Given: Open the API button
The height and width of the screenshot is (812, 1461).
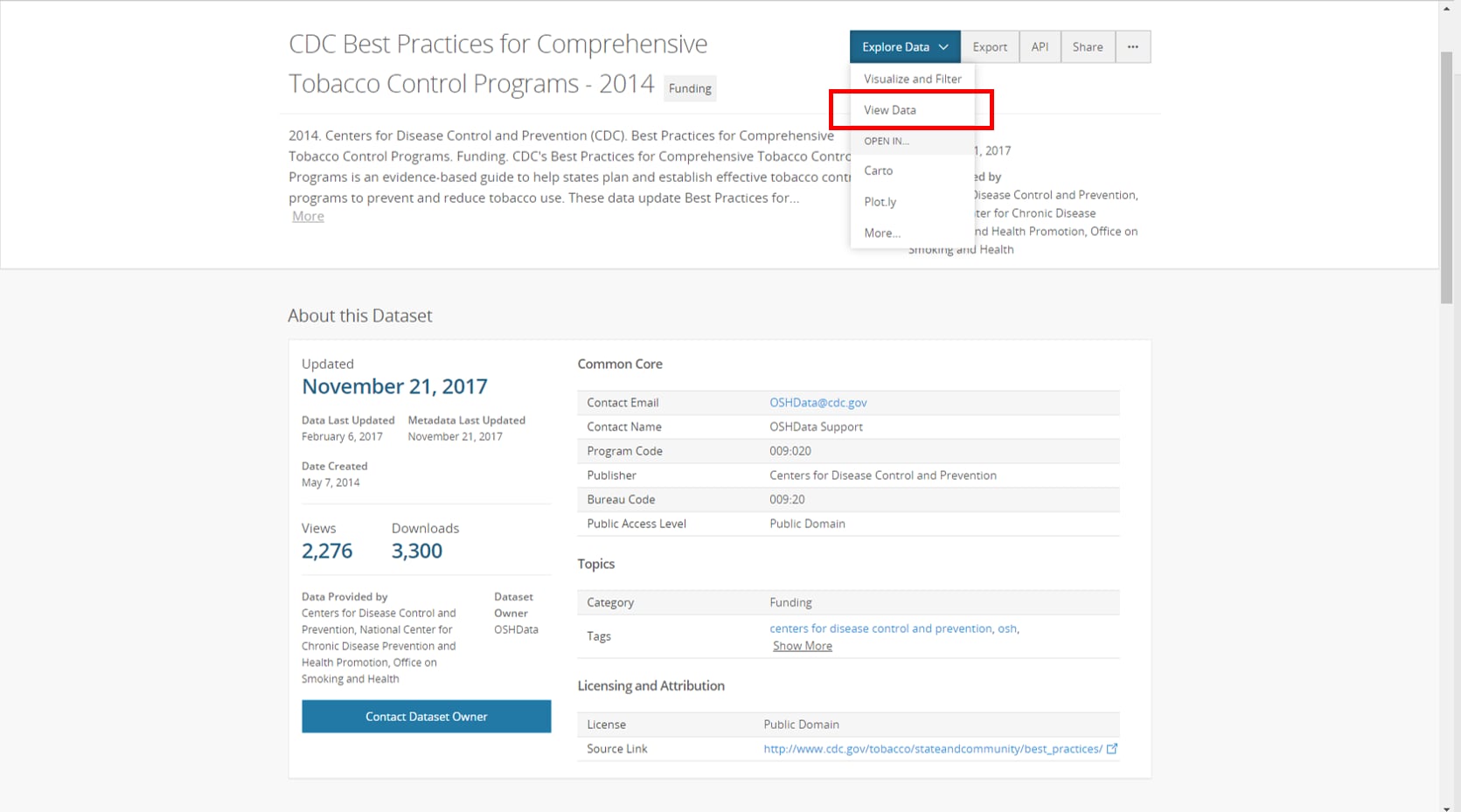Looking at the screenshot, I should 1040,47.
